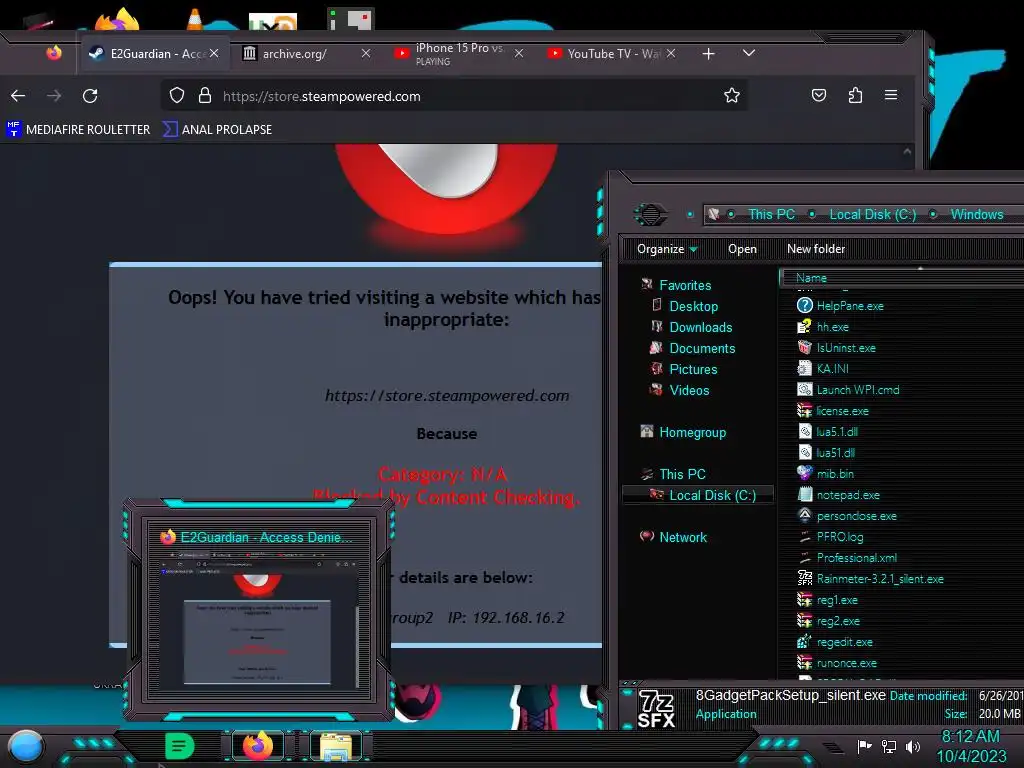Select This PC in navigation pane

682,474
